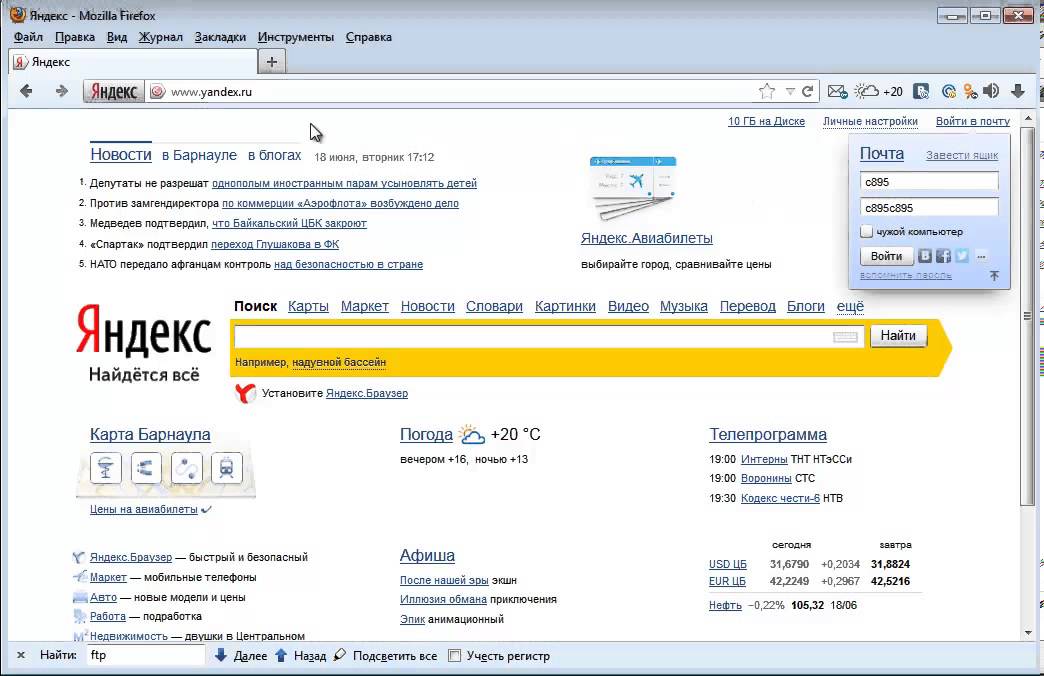Open the mail envelope toolbar icon

(x=837, y=91)
